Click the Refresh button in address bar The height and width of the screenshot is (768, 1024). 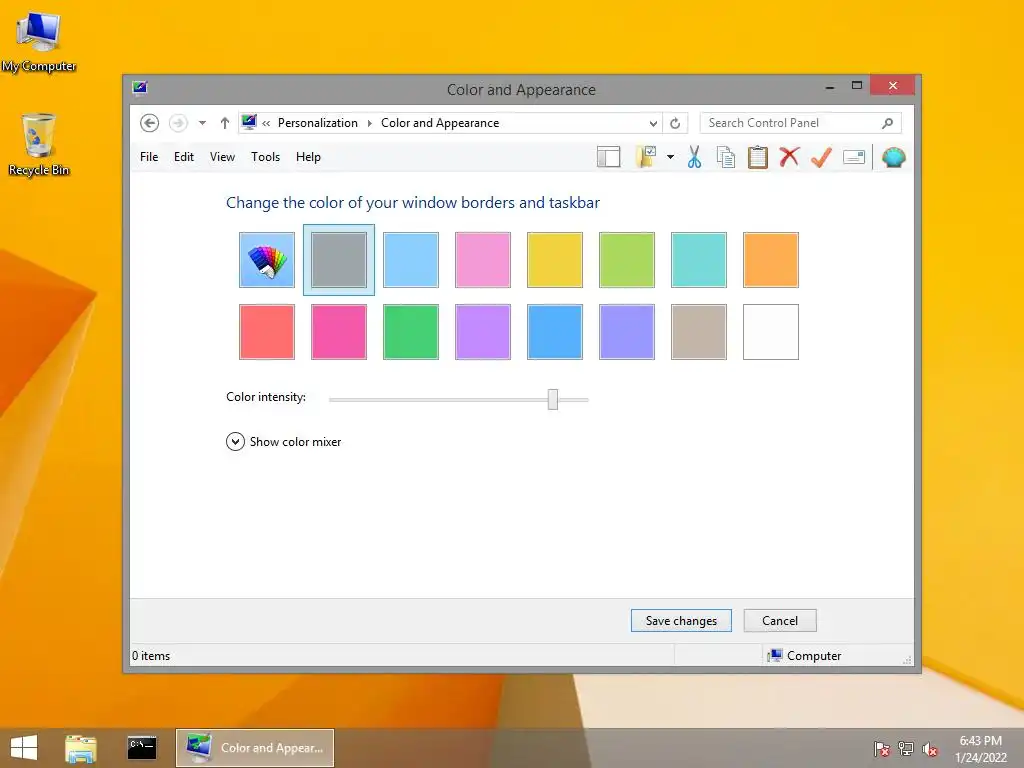[675, 123]
